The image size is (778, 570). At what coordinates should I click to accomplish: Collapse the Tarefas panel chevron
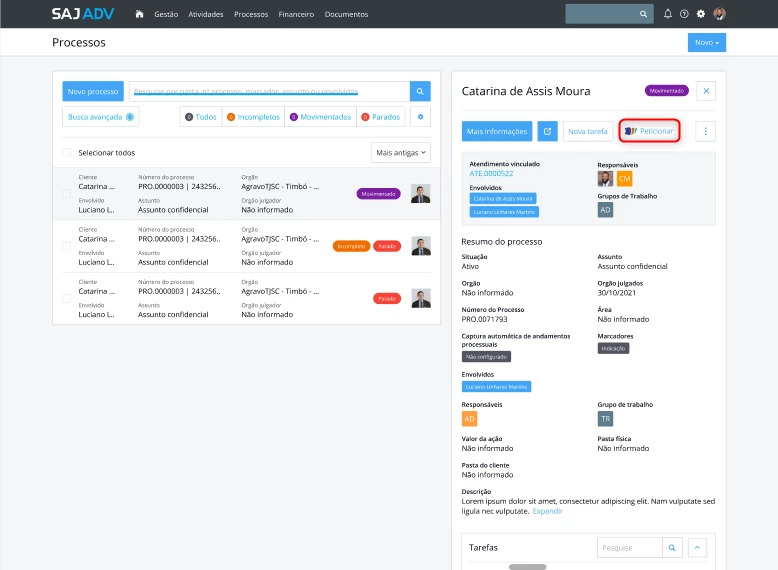[x=698, y=548]
